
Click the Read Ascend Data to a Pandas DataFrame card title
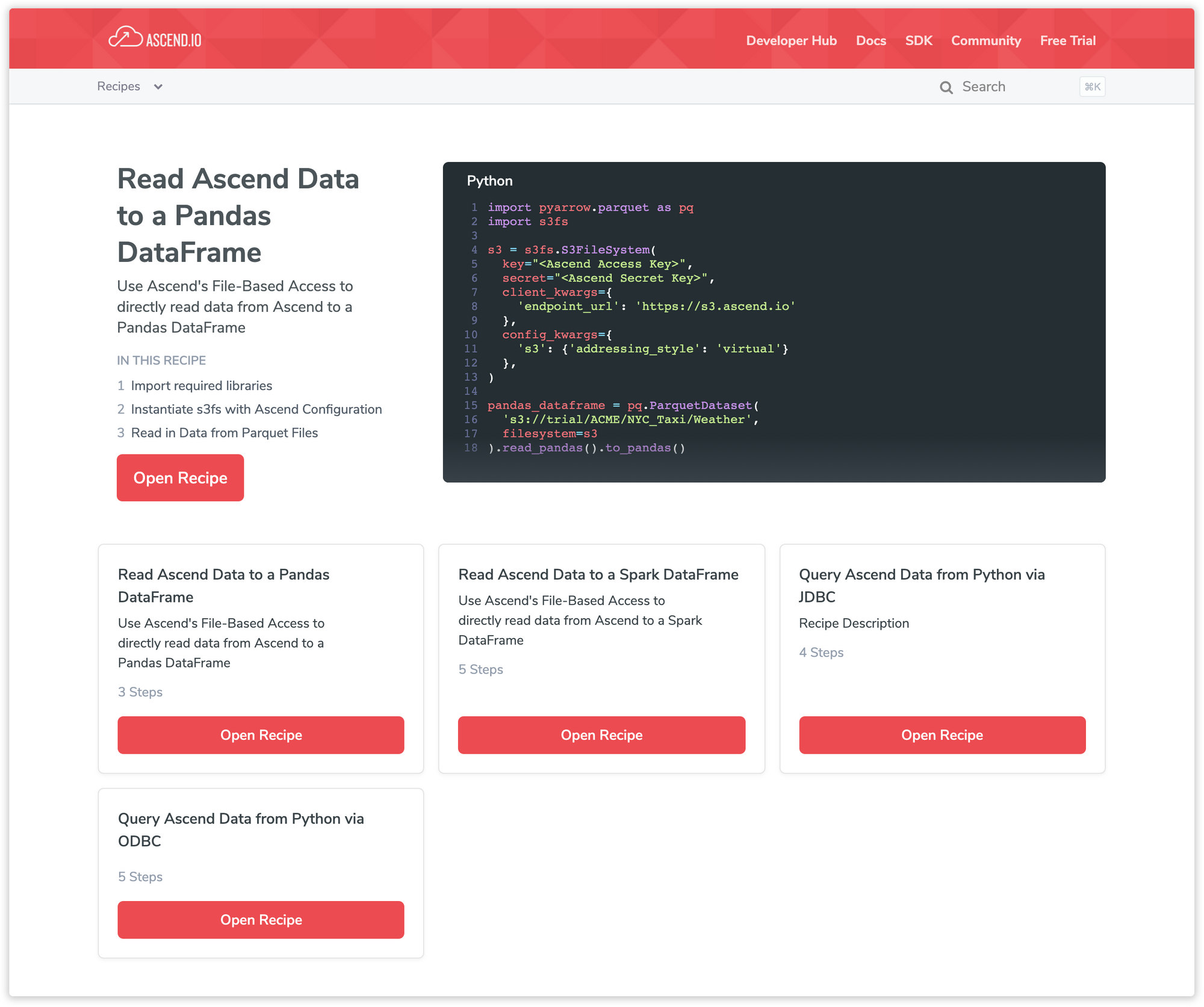coord(223,586)
